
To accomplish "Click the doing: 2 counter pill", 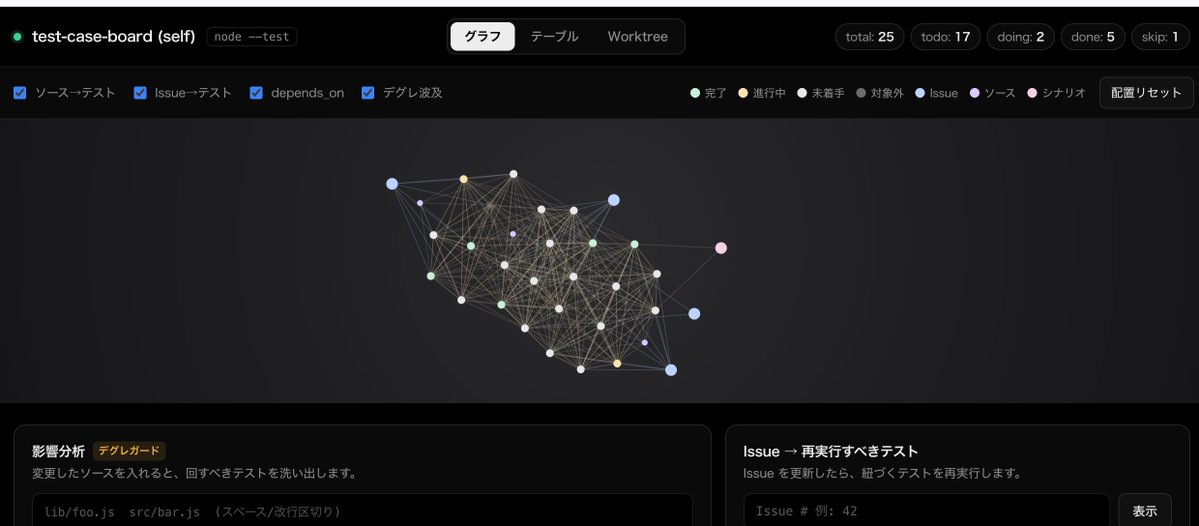I will pos(1021,37).
